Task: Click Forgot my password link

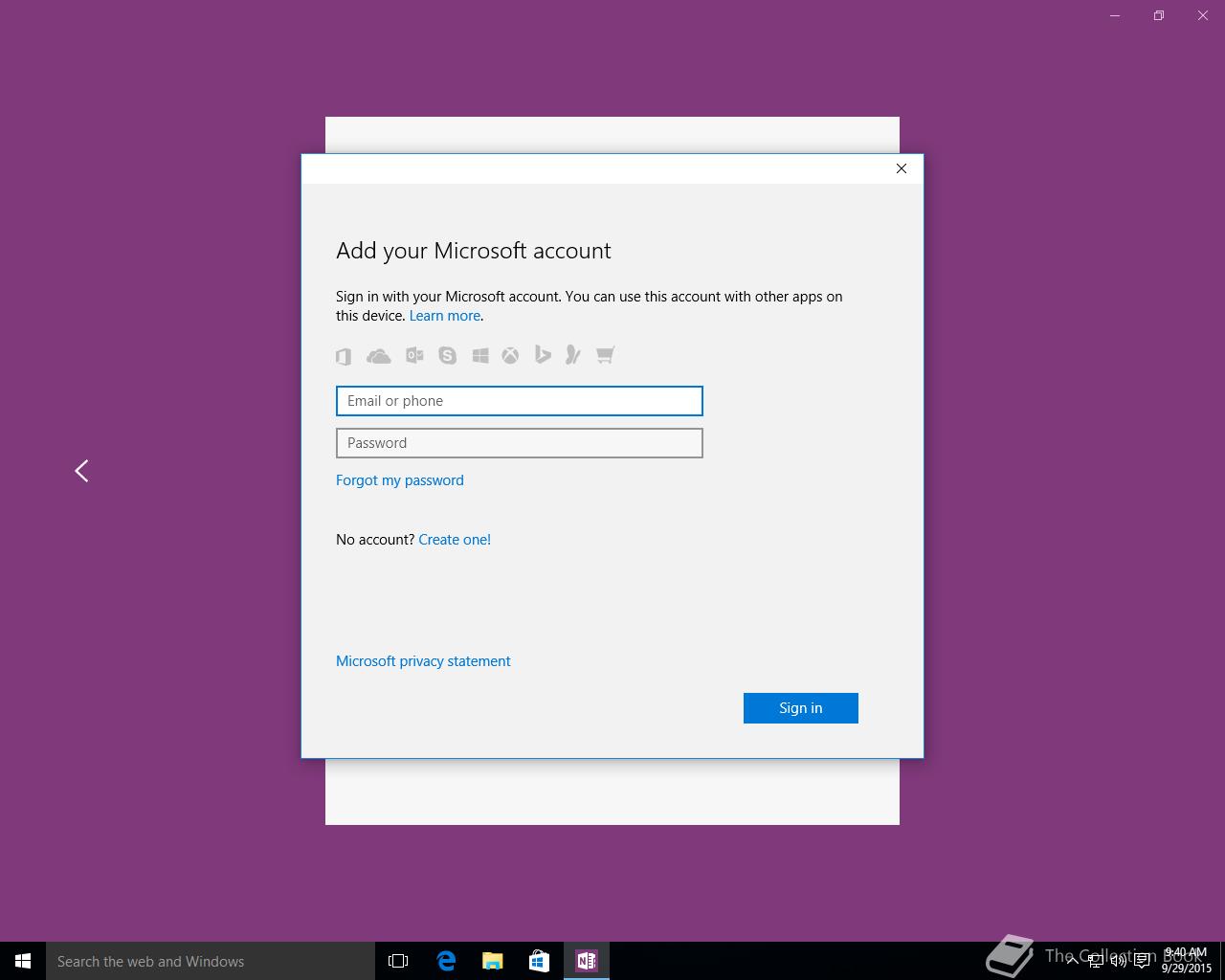Action: click(x=400, y=480)
